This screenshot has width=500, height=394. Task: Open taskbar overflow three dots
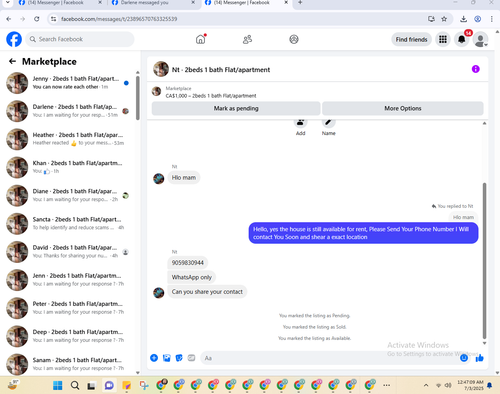(x=386, y=385)
